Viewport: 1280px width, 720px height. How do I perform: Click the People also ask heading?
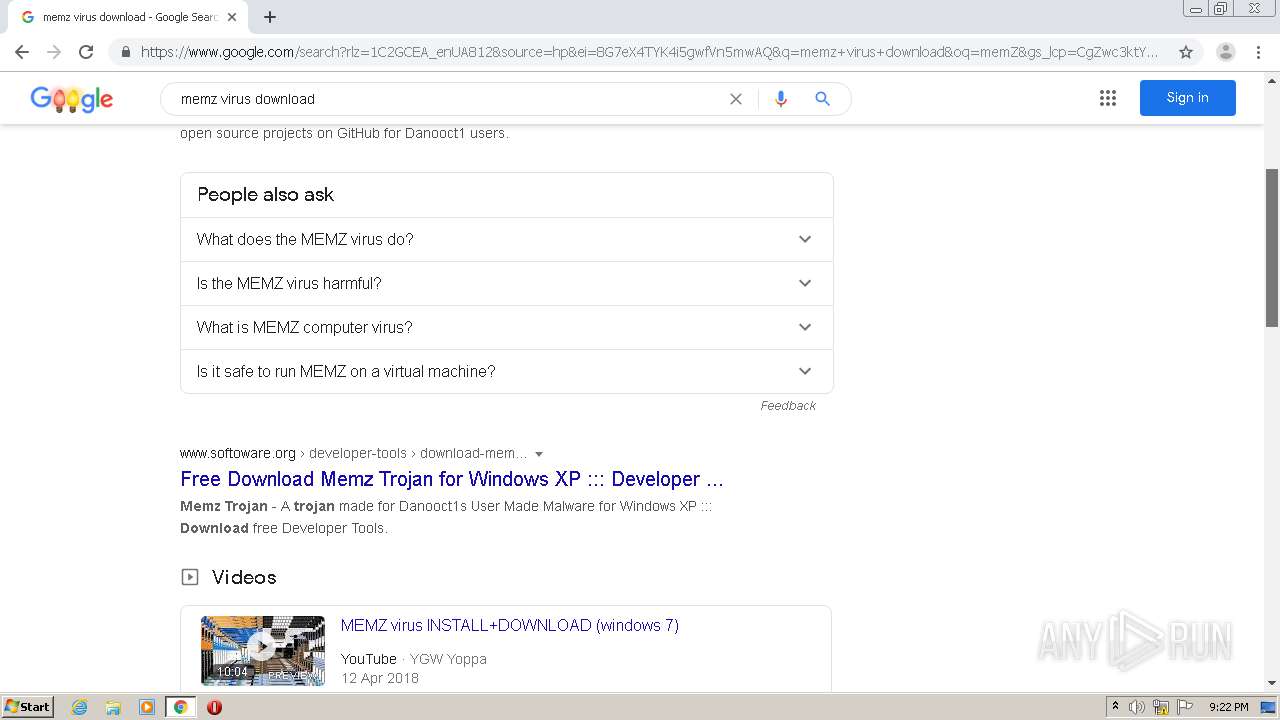pos(265,195)
